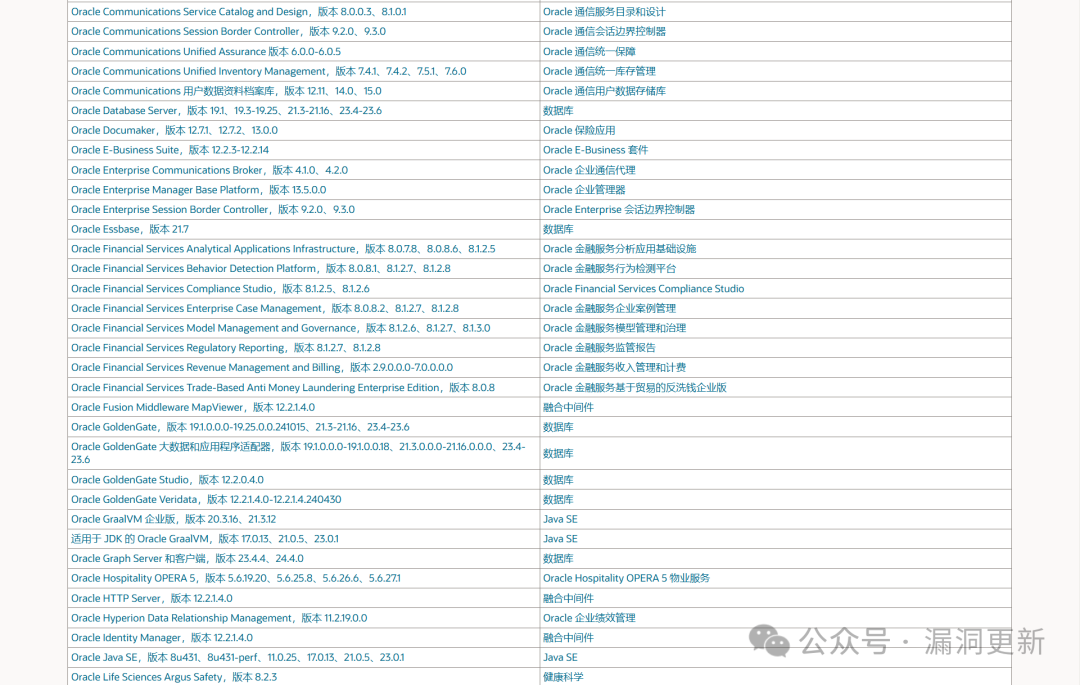Click Financial Services Model Management and Governance
The width and height of the screenshot is (1080, 685).
[x=280, y=328]
